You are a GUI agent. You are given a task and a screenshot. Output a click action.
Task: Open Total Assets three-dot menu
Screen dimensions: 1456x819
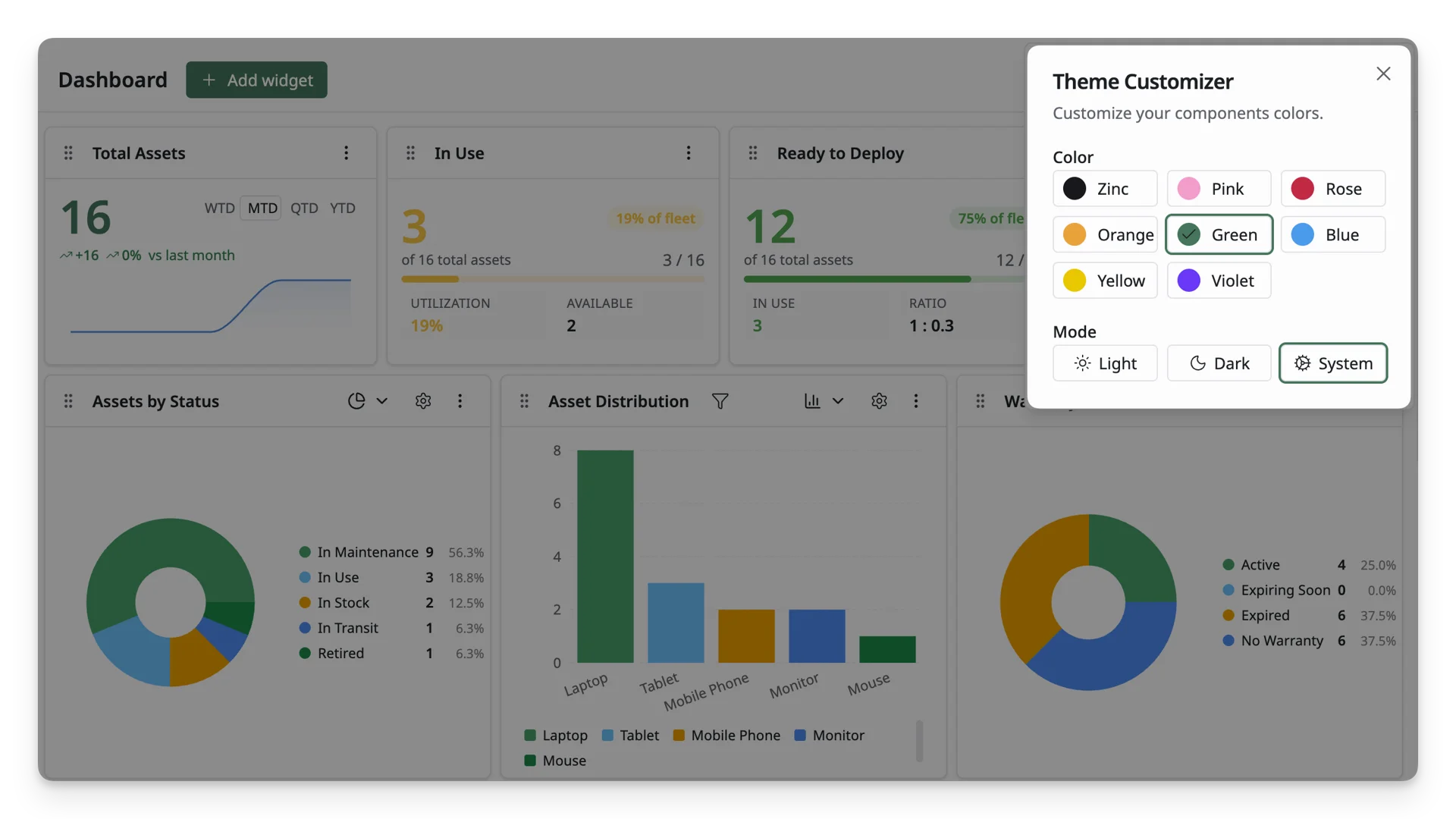click(x=347, y=153)
